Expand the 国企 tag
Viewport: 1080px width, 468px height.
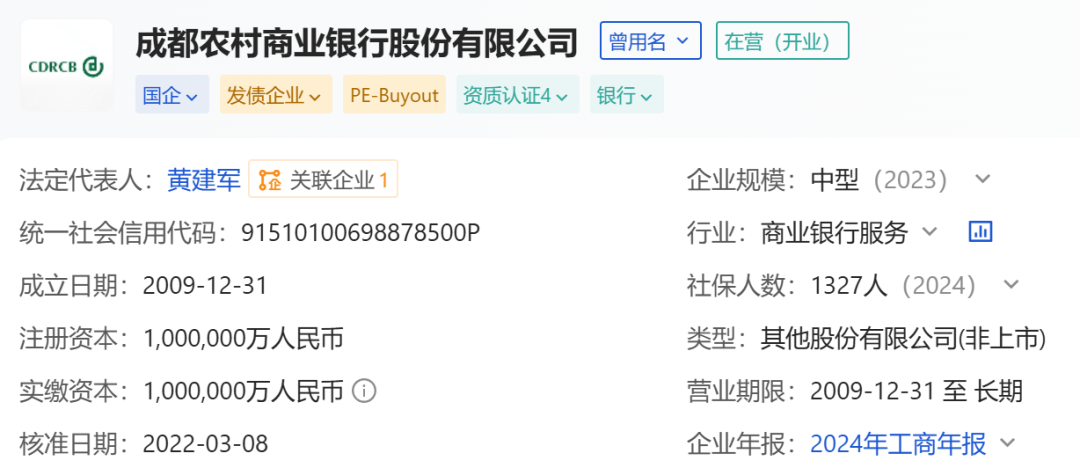pos(172,96)
